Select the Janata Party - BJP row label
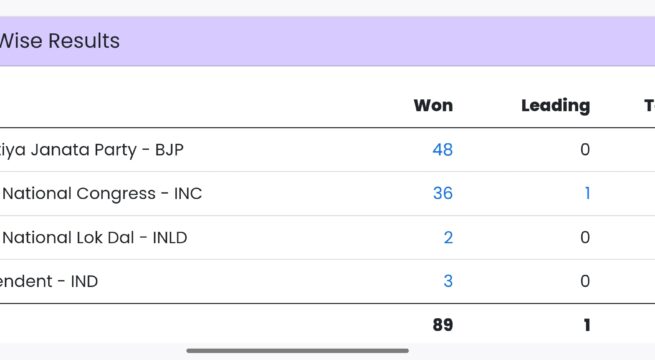This screenshot has height=360, width=655. click(91, 150)
